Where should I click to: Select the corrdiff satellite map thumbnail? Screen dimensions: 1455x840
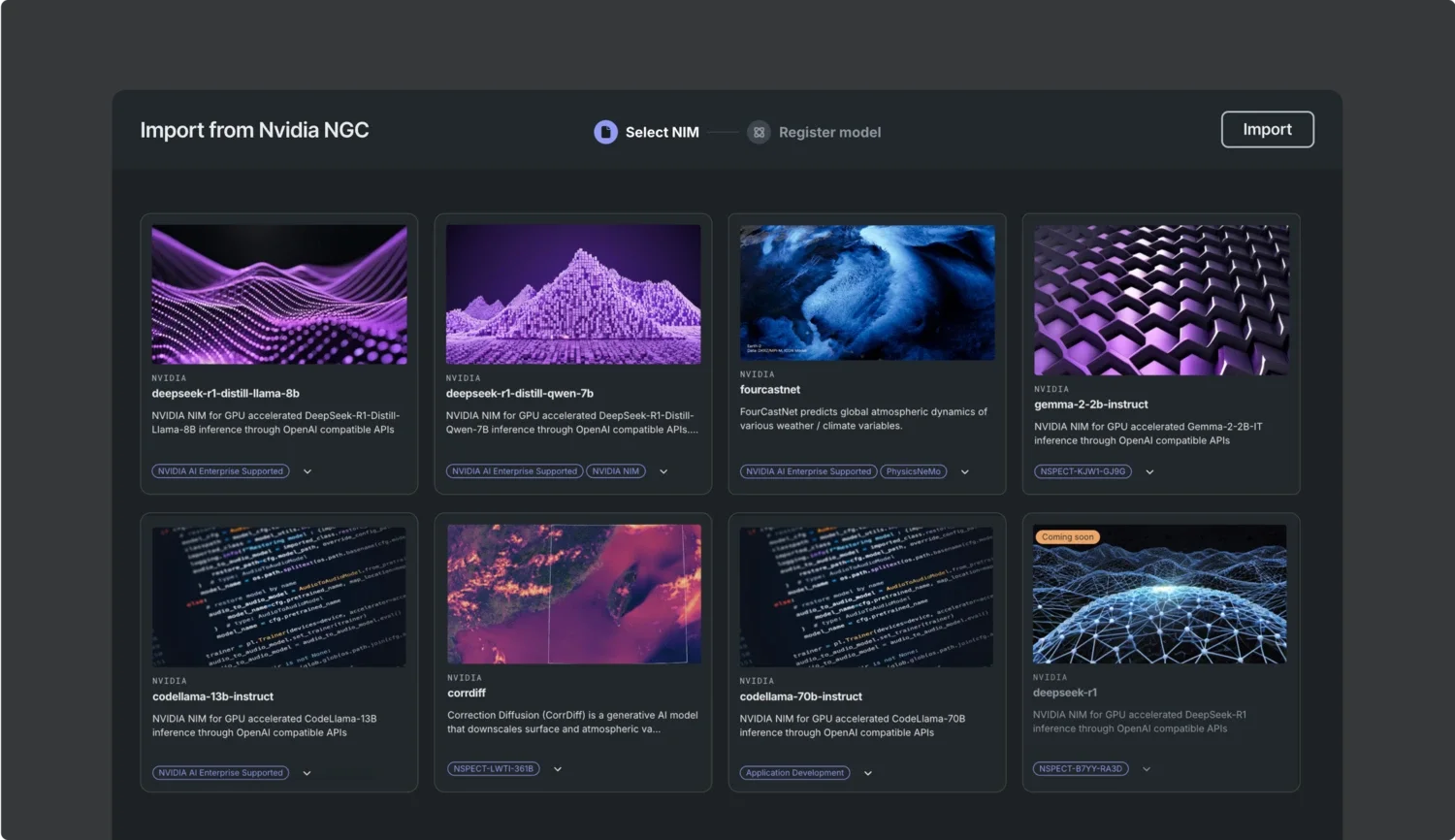point(574,594)
